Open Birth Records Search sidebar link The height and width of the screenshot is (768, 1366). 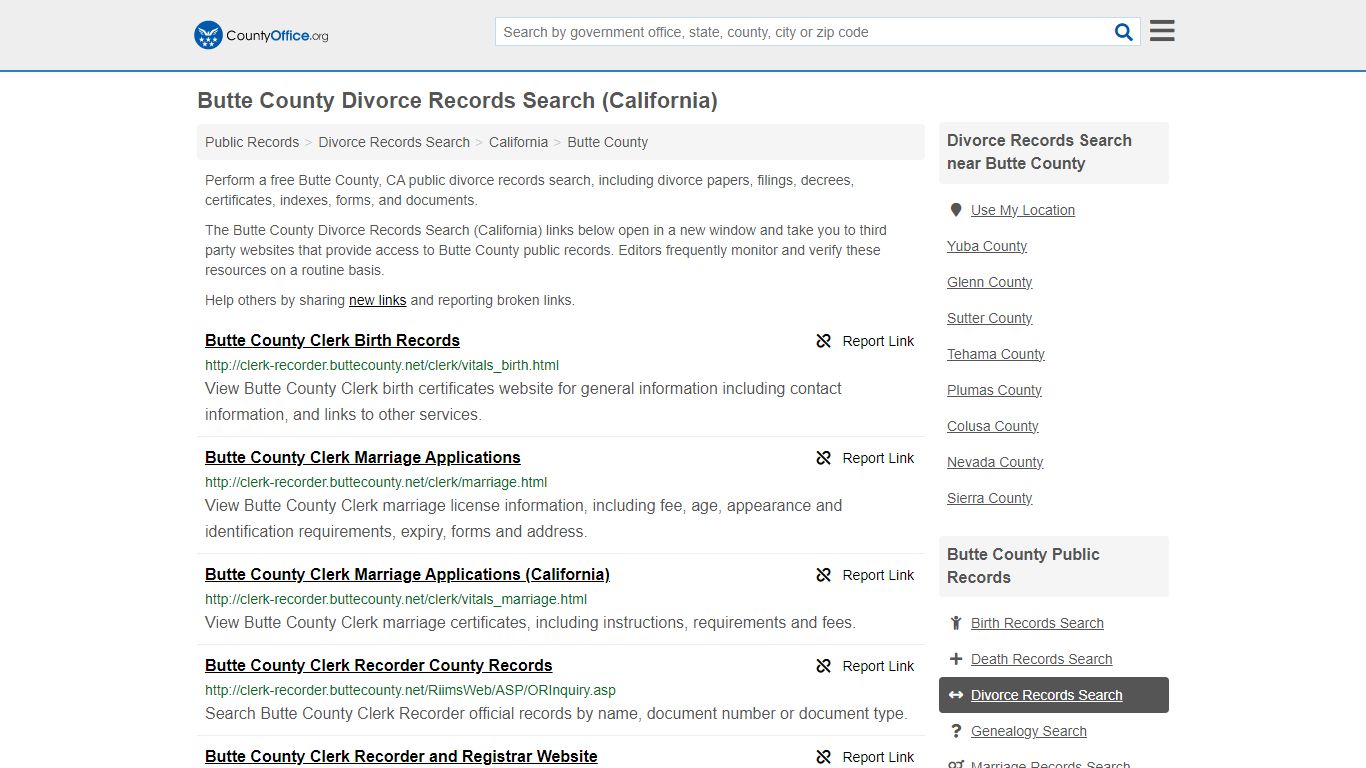[x=1037, y=623]
